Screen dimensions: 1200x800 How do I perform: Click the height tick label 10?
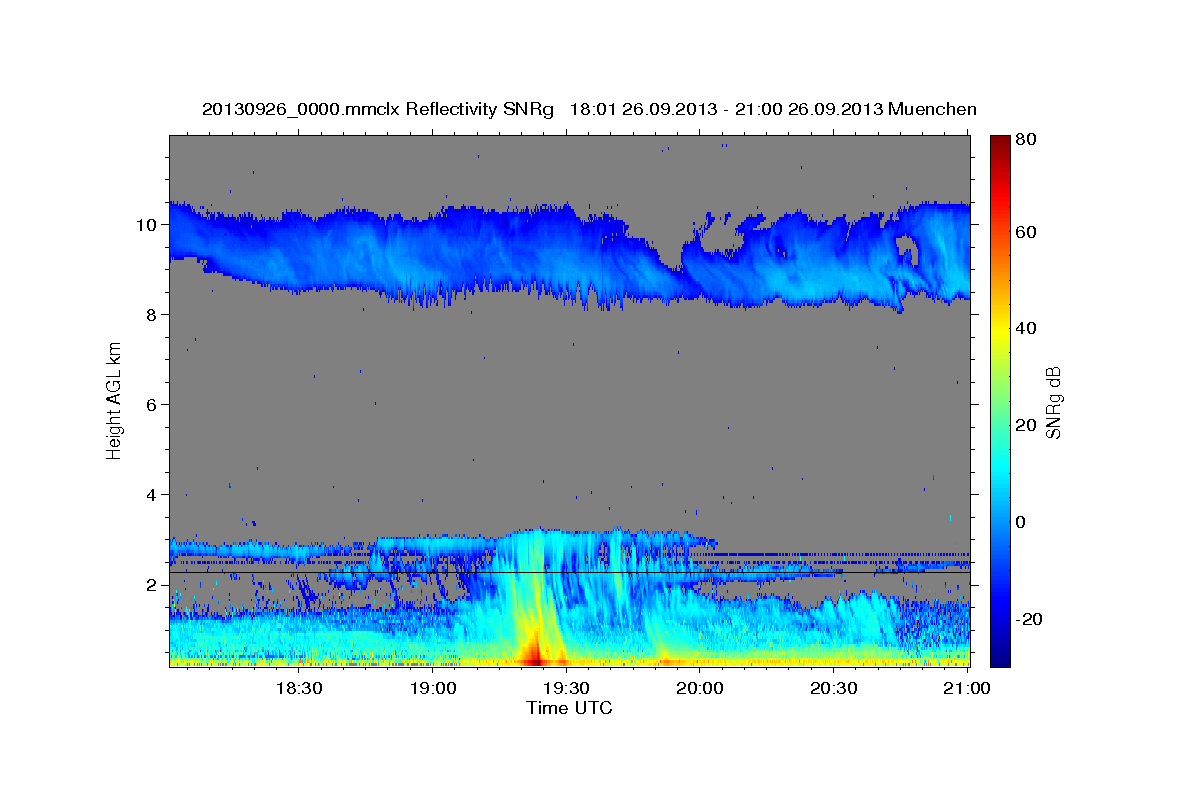tap(146, 225)
